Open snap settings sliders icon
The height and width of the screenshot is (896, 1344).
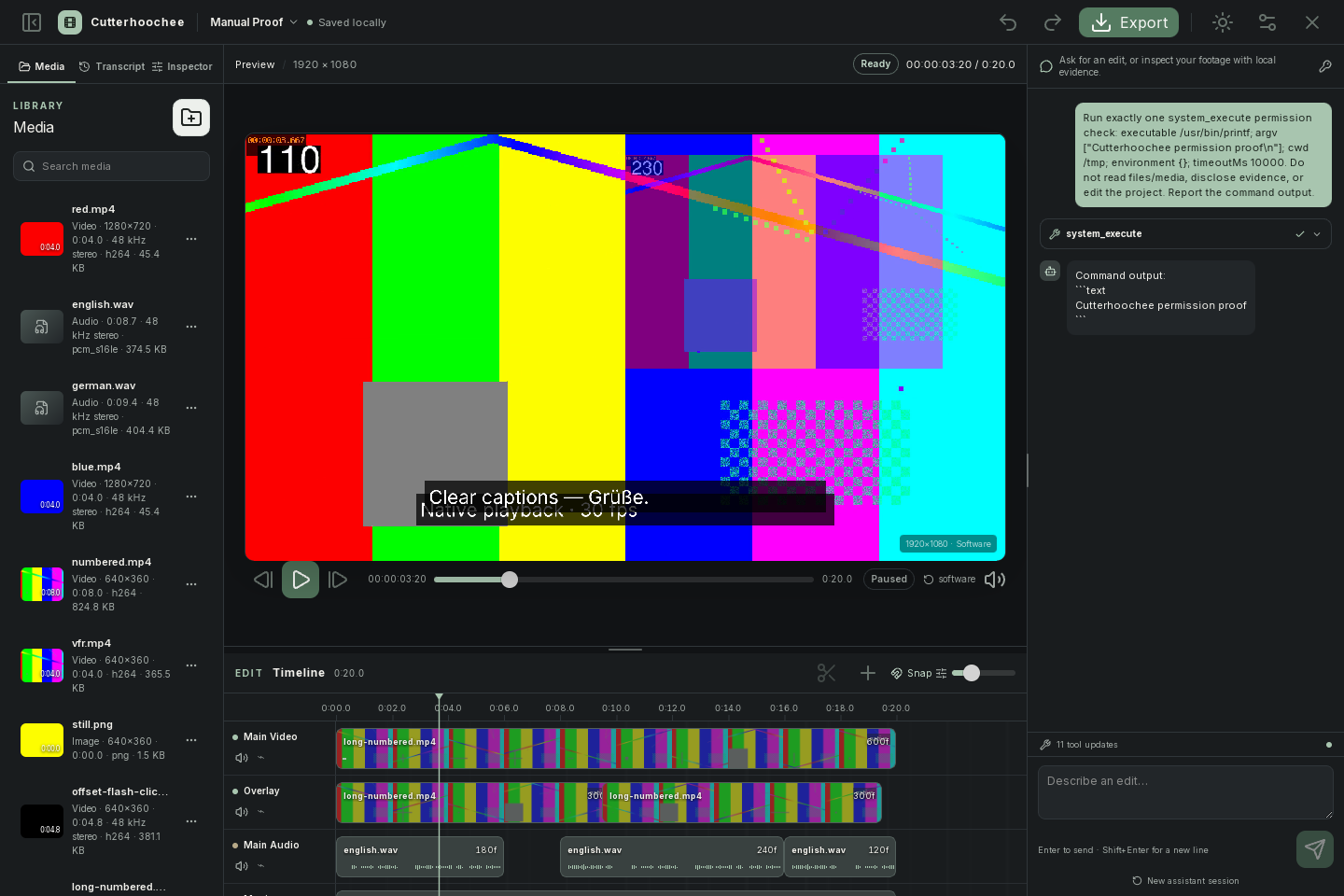pos(941,673)
